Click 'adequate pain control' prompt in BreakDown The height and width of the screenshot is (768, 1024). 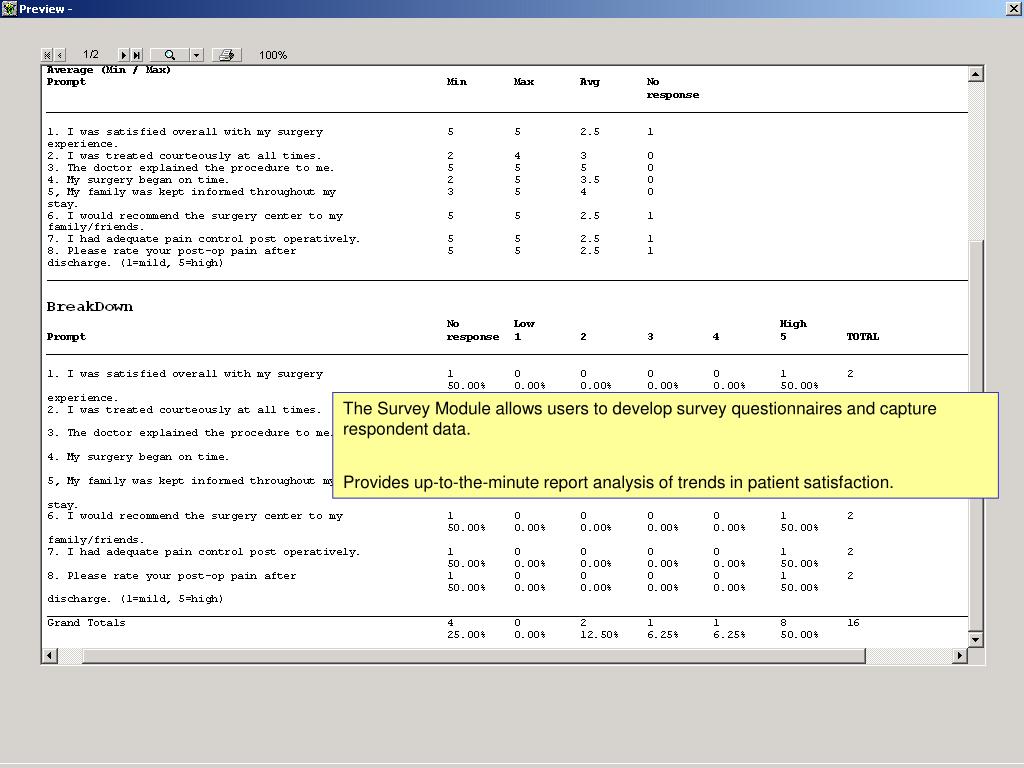point(203,552)
